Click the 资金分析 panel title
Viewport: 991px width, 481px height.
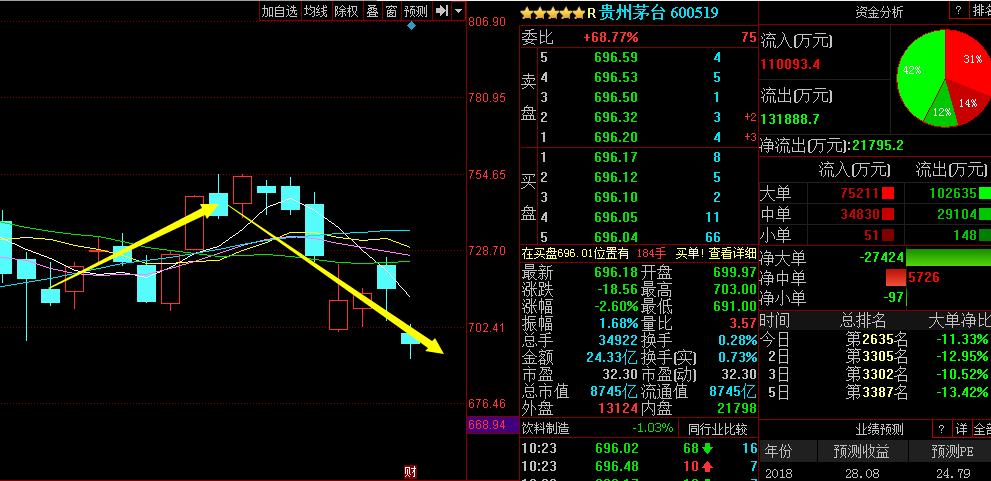click(x=879, y=11)
